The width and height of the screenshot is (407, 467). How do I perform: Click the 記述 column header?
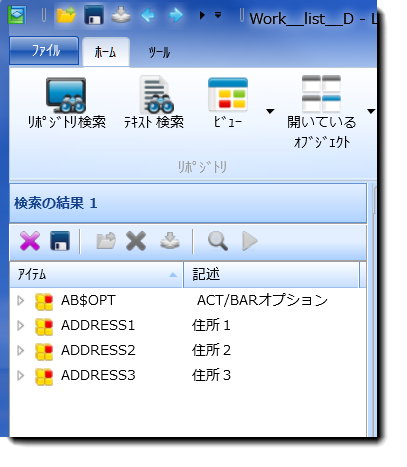click(x=271, y=275)
